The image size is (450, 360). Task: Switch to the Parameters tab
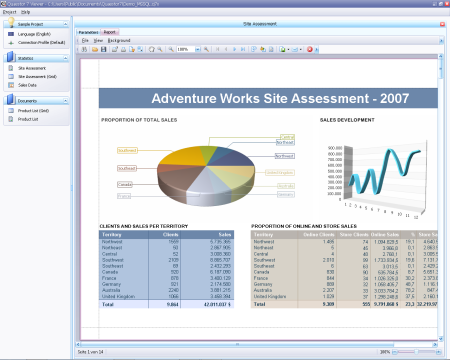[88, 32]
